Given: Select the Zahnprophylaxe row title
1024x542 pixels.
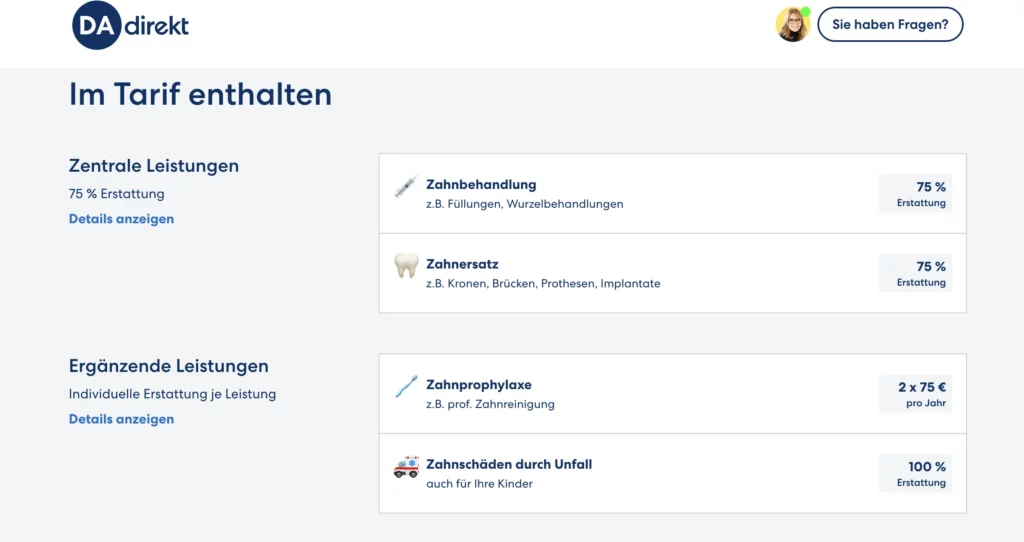Looking at the screenshot, I should tap(479, 385).
